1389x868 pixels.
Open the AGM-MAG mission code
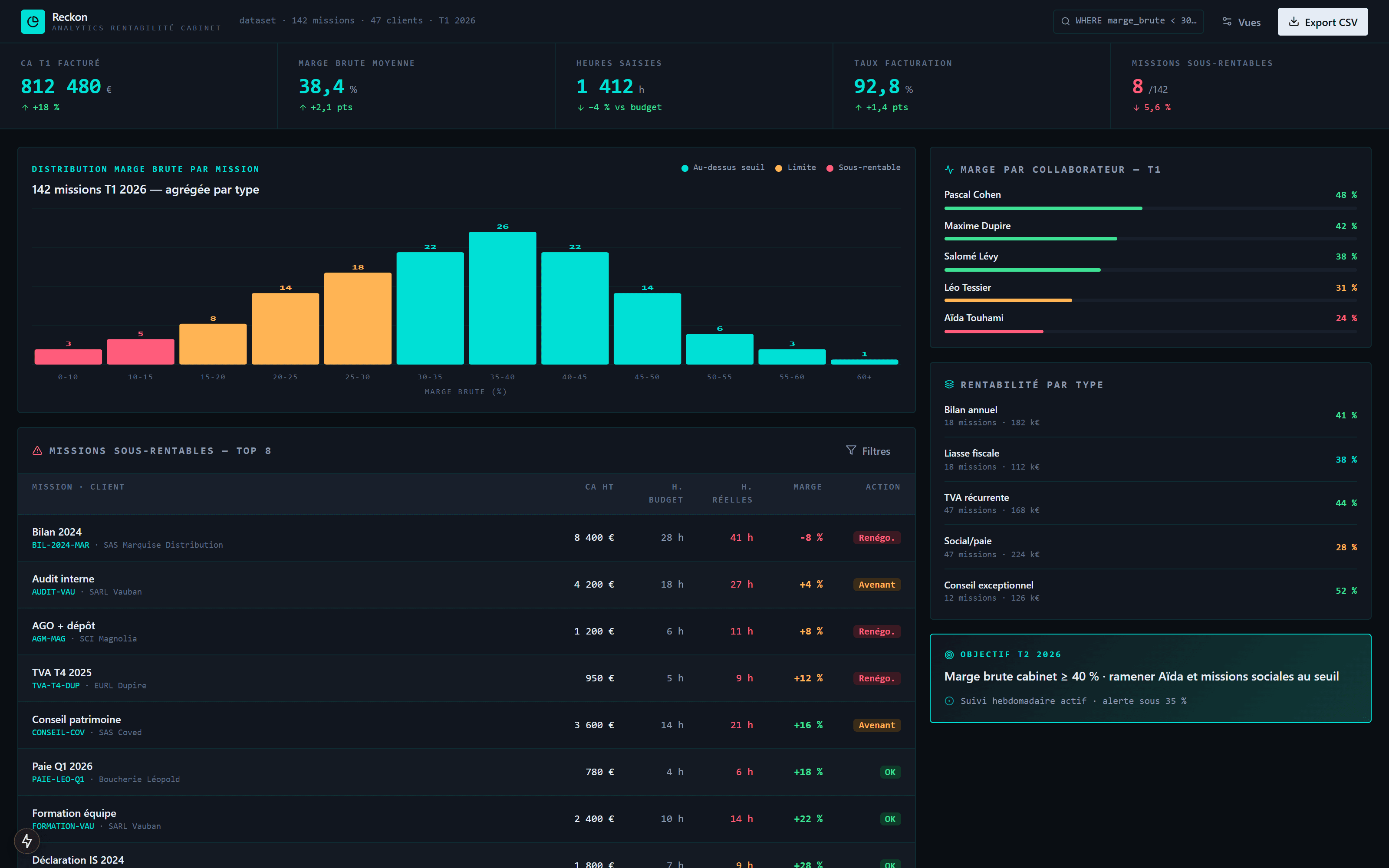tap(49, 639)
